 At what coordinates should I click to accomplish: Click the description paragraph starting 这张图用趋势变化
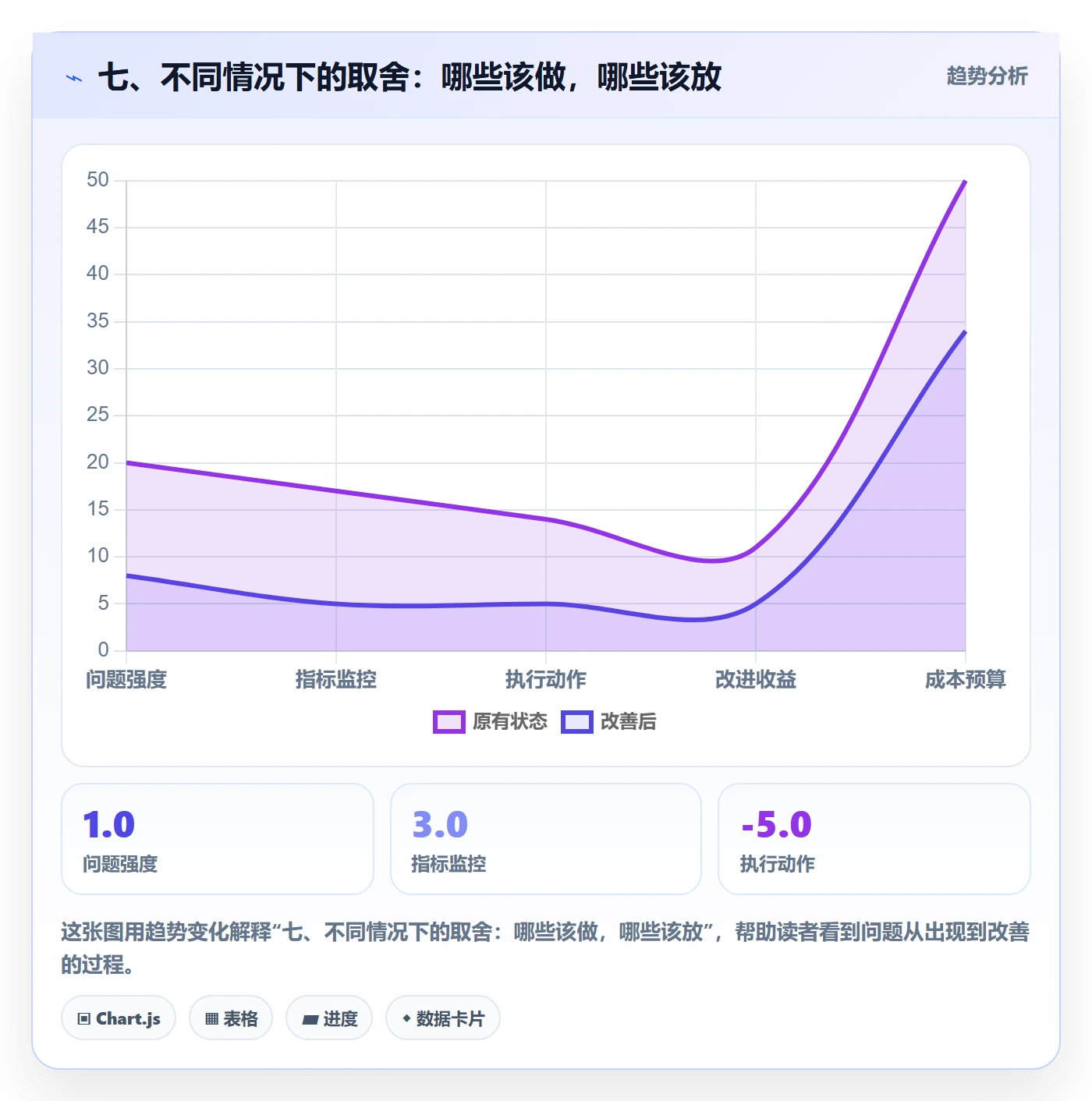coord(546,947)
